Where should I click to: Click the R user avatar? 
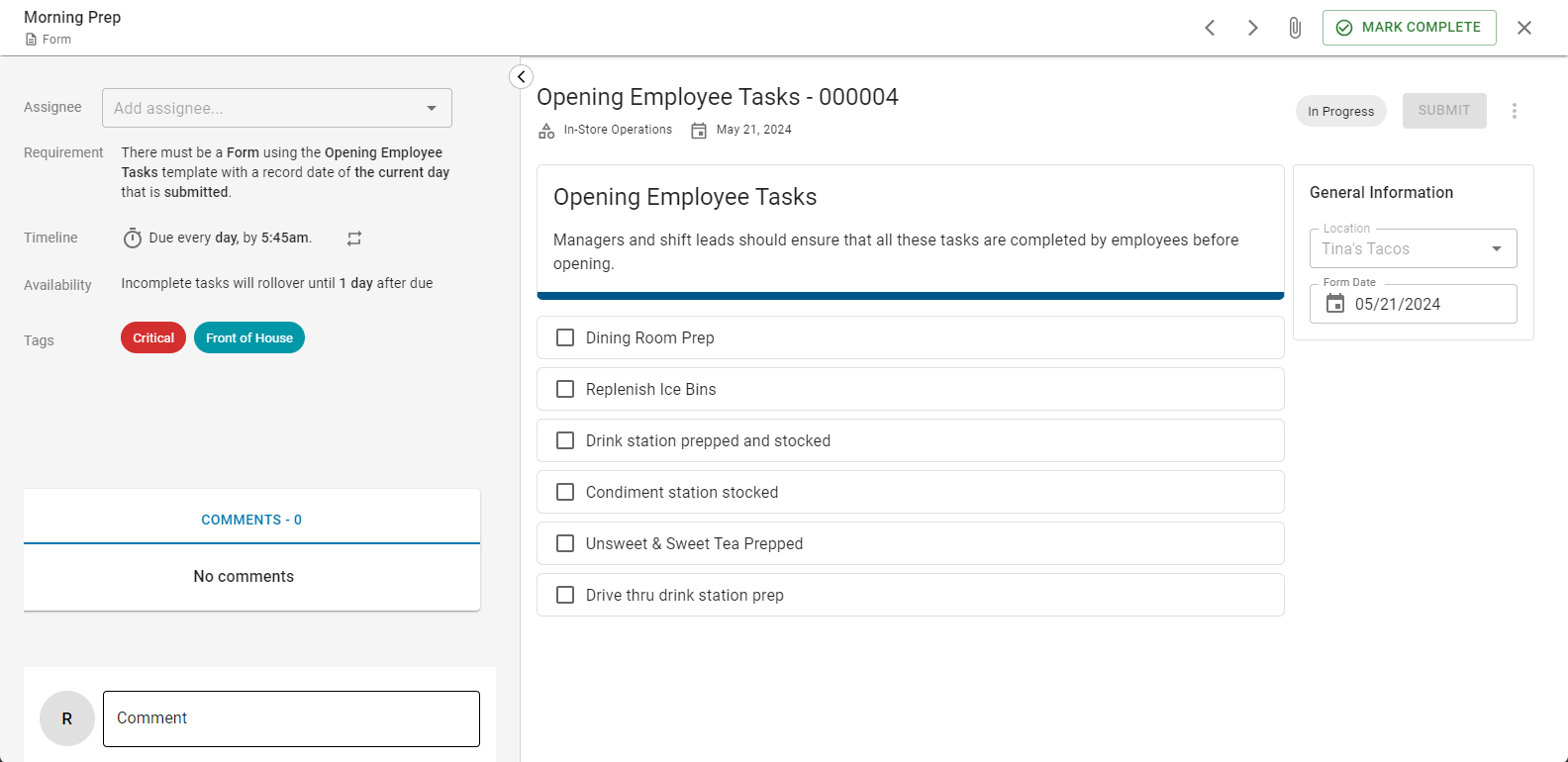pyautogui.click(x=67, y=718)
